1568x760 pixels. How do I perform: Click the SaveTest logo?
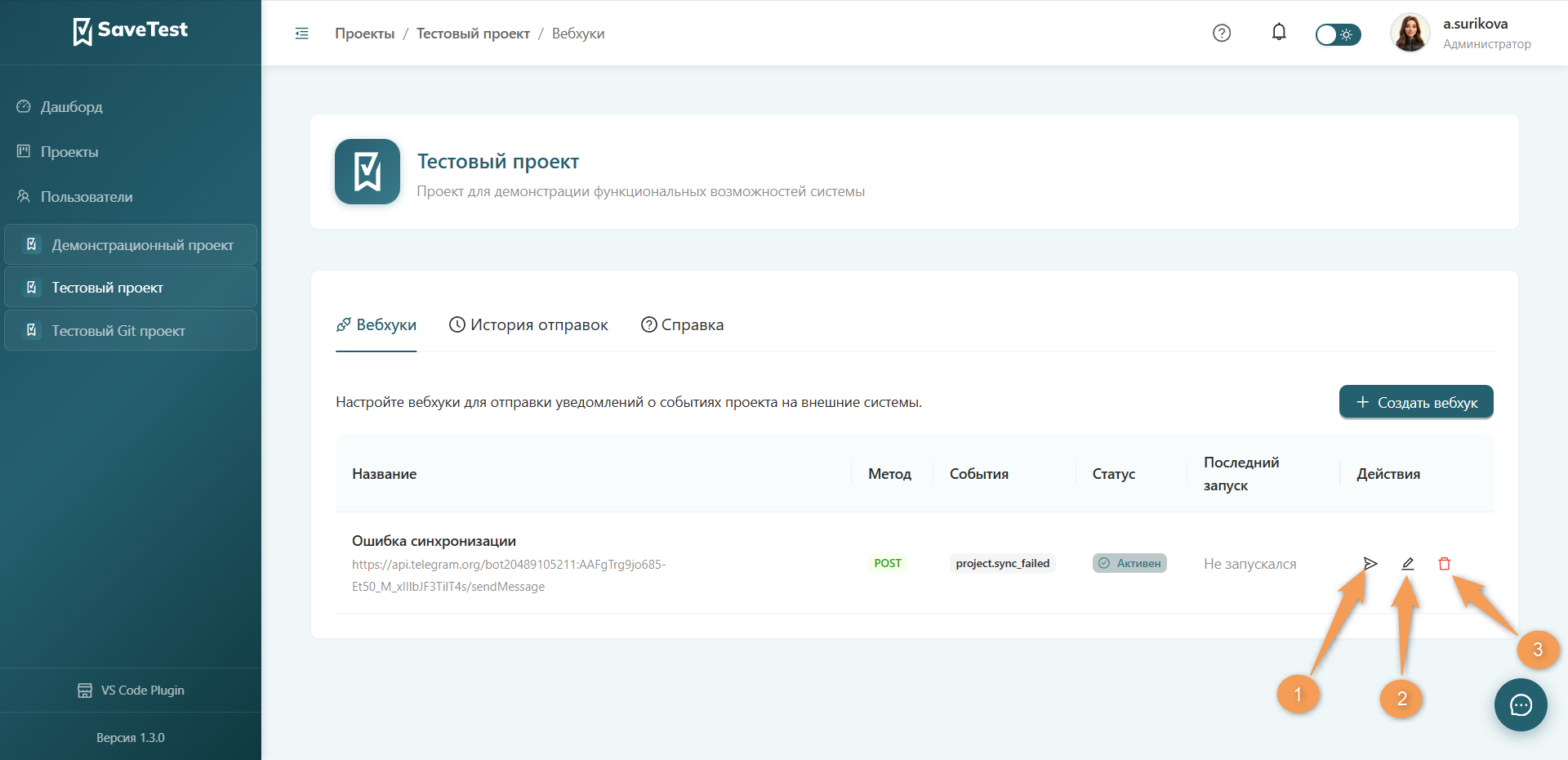[x=131, y=31]
